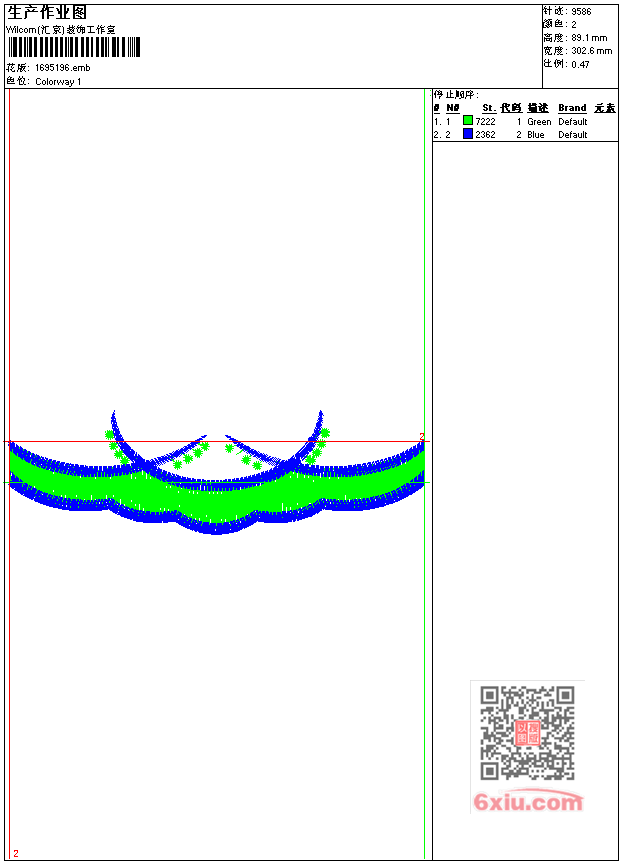The image size is (620, 861).
Task: Select 'Default' brand in the Green row
Action: pyautogui.click(x=572, y=121)
